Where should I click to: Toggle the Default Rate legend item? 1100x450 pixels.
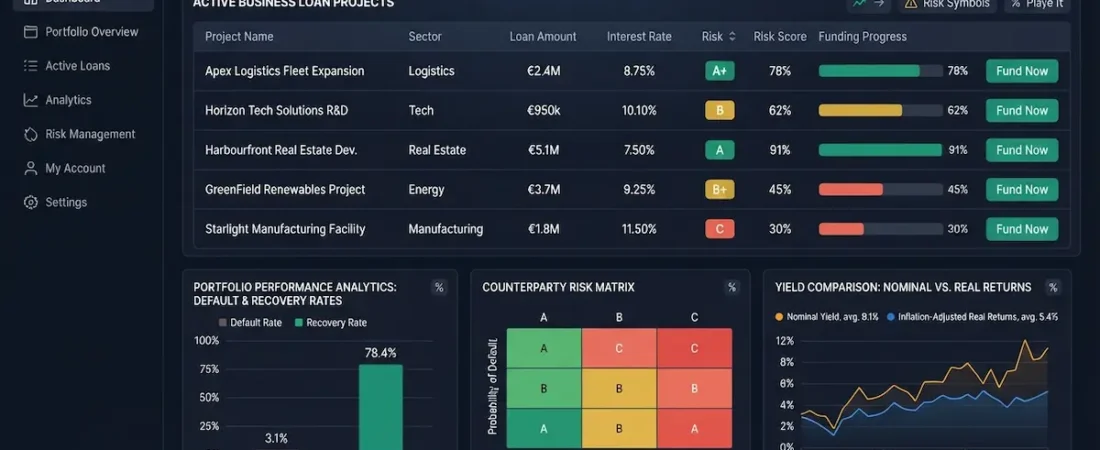tap(250, 323)
